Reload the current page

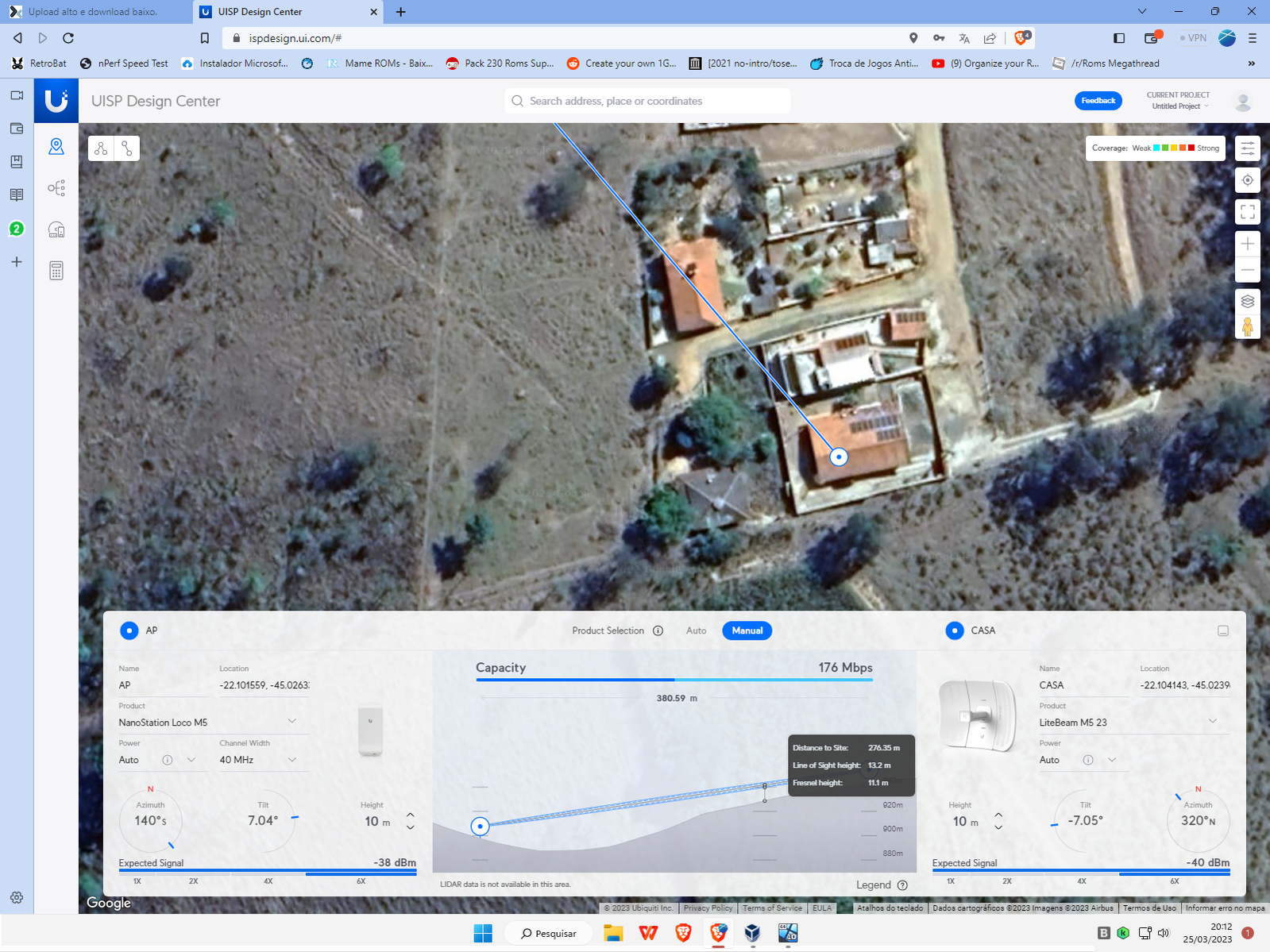tap(68, 38)
